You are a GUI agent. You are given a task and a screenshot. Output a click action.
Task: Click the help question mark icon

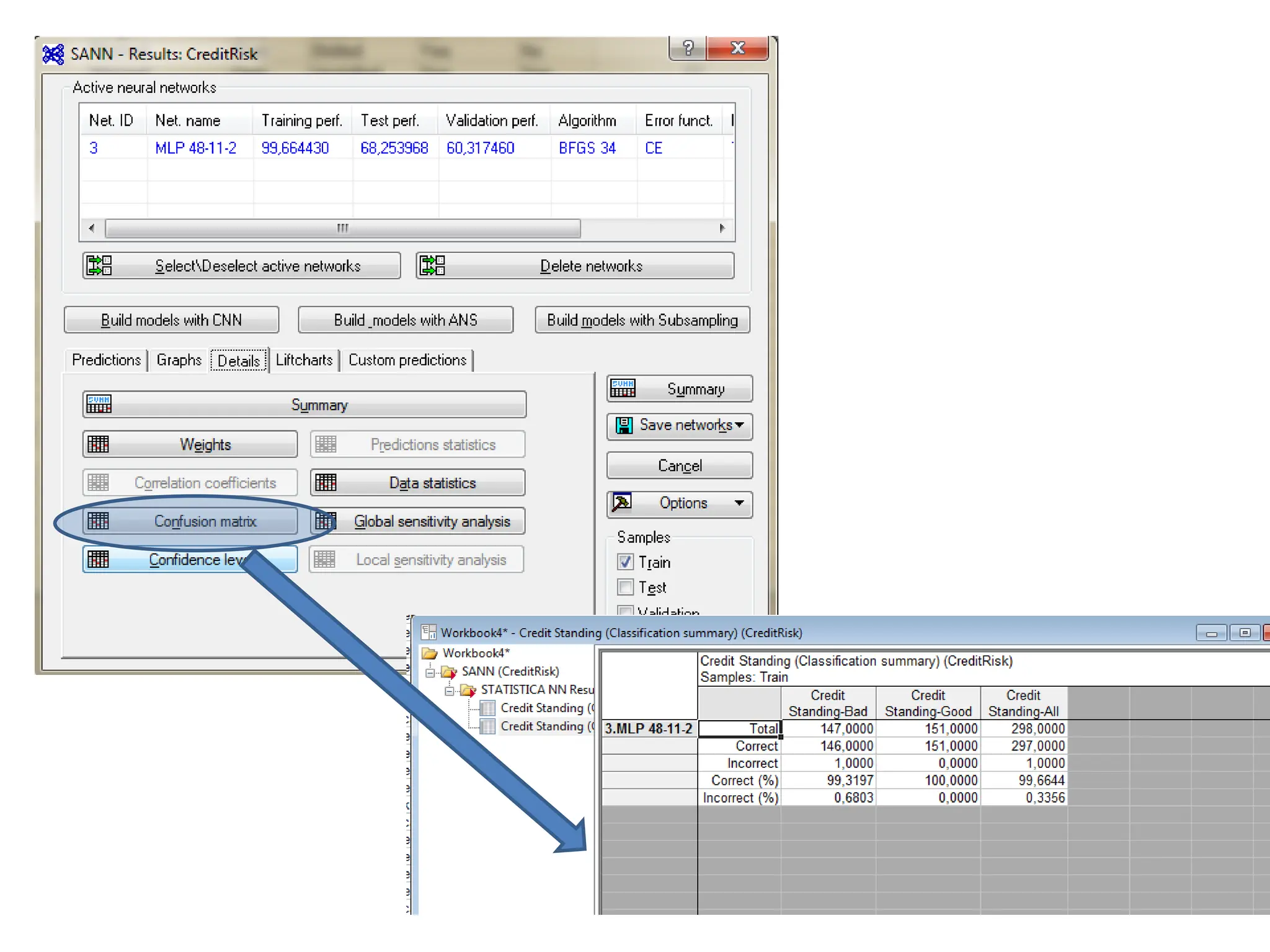click(x=688, y=48)
